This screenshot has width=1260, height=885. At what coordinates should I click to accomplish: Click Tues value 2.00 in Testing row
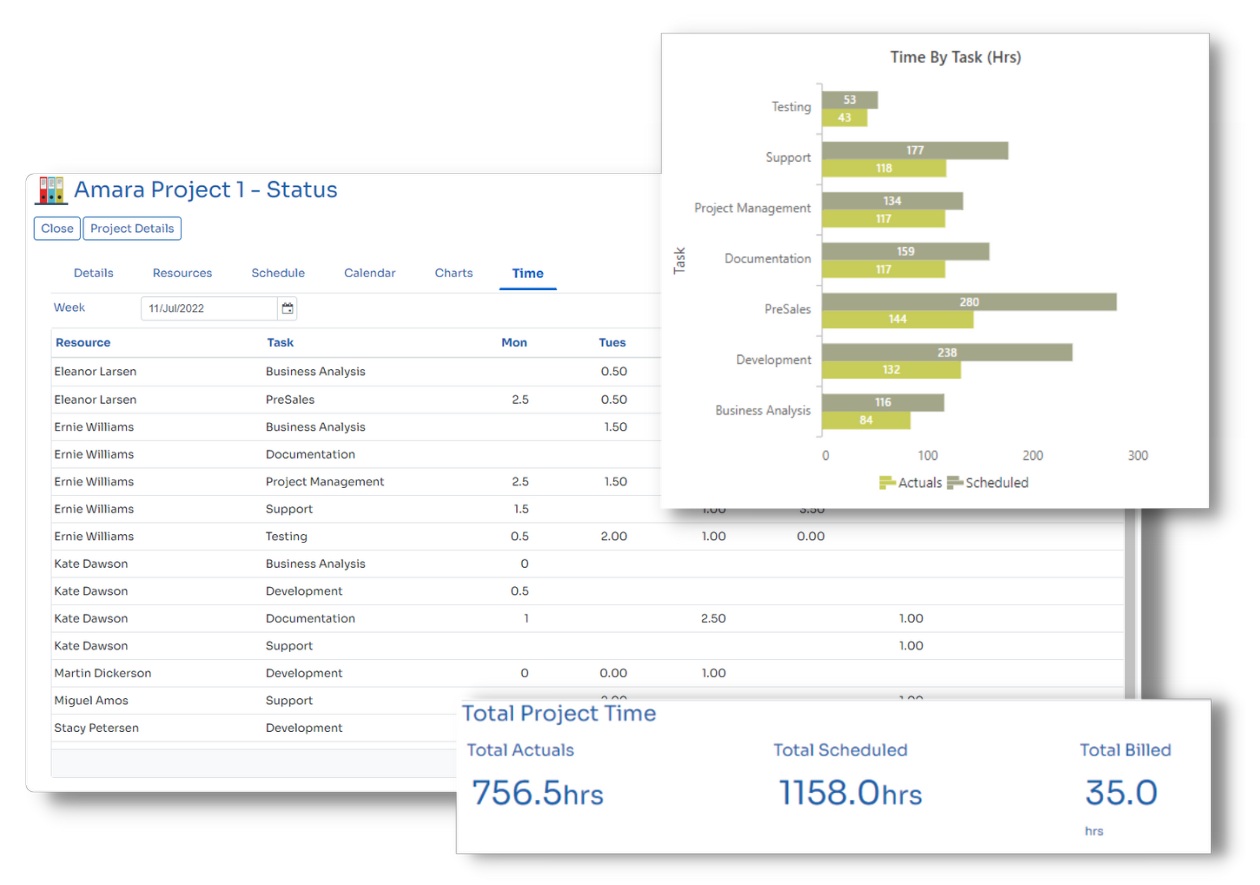[613, 536]
